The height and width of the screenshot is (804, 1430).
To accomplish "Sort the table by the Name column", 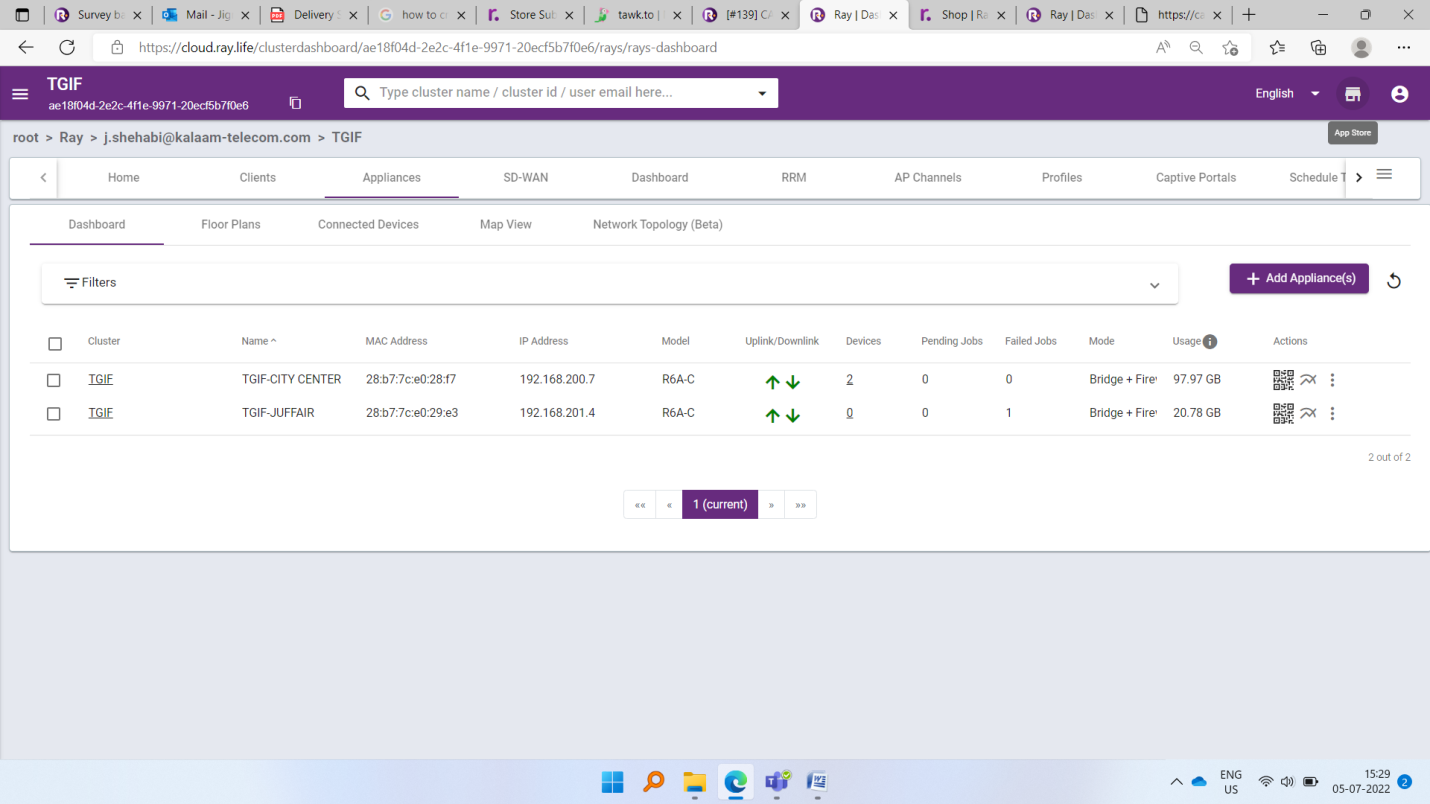I will pyautogui.click(x=259, y=341).
